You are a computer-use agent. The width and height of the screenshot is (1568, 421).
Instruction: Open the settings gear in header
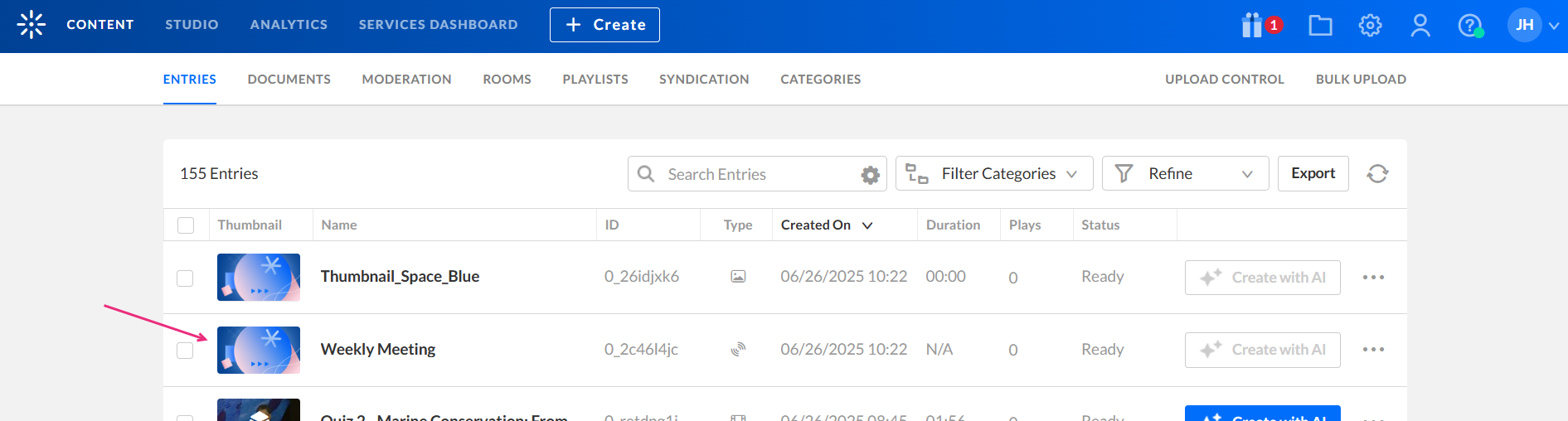point(1370,26)
